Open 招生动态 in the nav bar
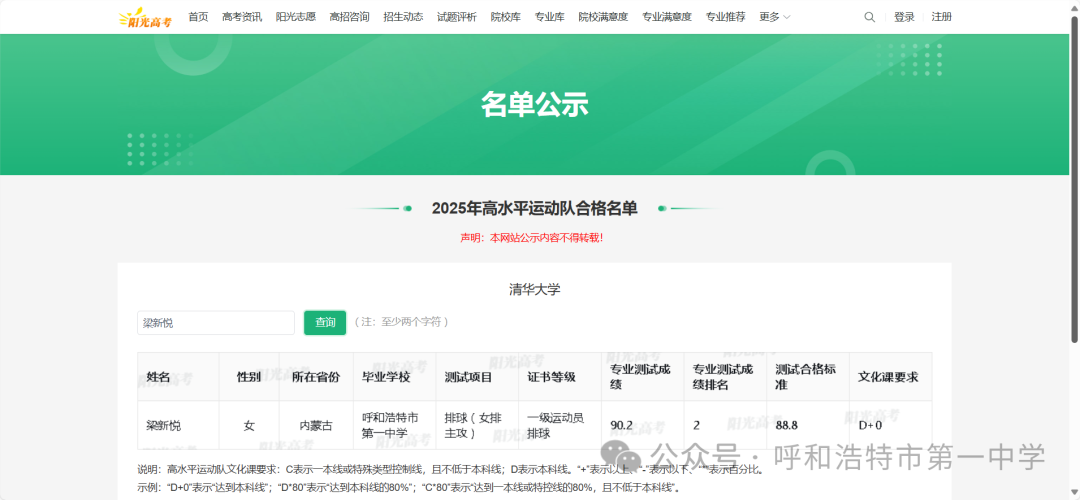Screen dimensions: 1080x500 click(403, 17)
